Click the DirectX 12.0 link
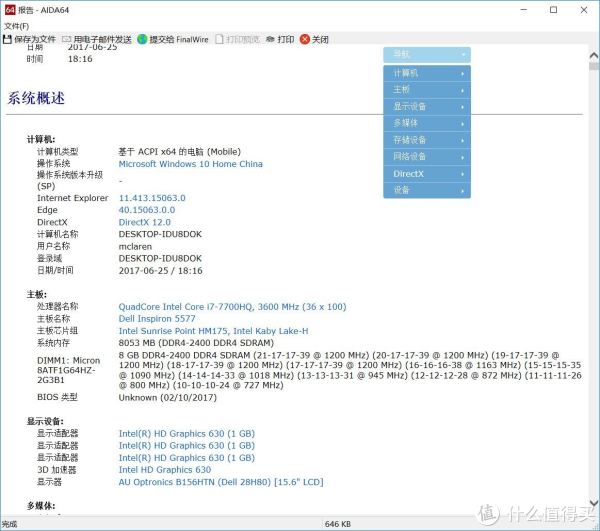Screen dimensions: 600x531 (145, 222)
